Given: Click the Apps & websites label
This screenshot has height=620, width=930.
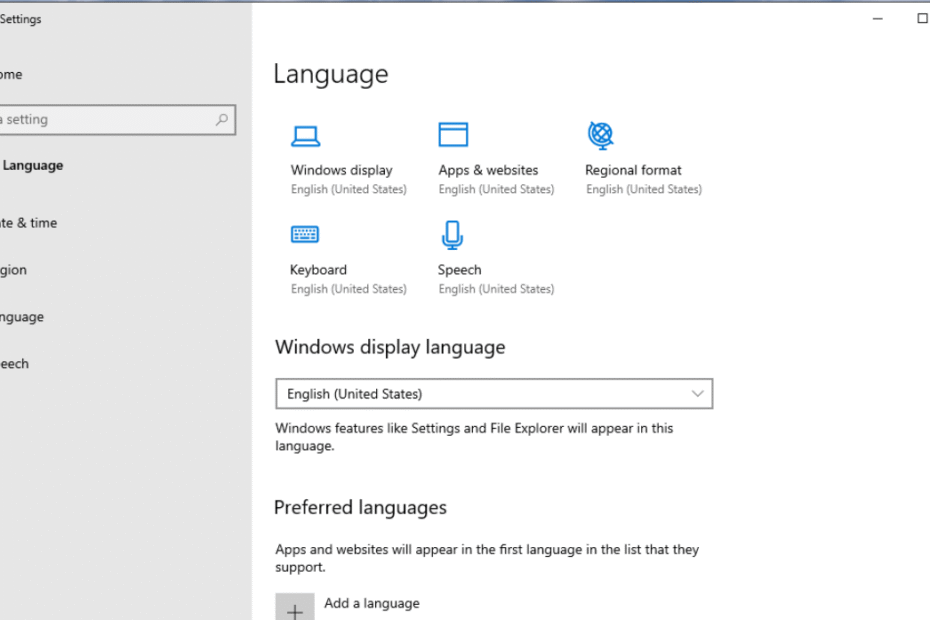Looking at the screenshot, I should click(488, 170).
